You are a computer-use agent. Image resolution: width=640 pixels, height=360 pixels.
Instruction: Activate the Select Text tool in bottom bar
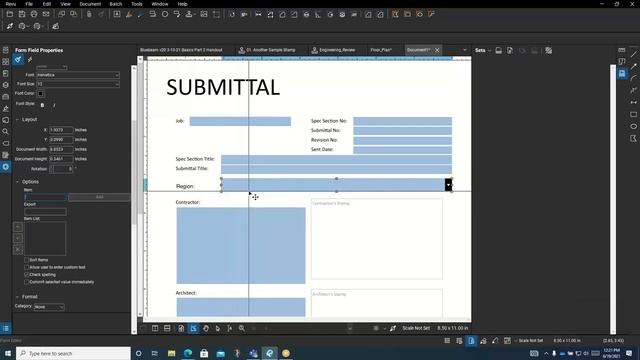230,328
